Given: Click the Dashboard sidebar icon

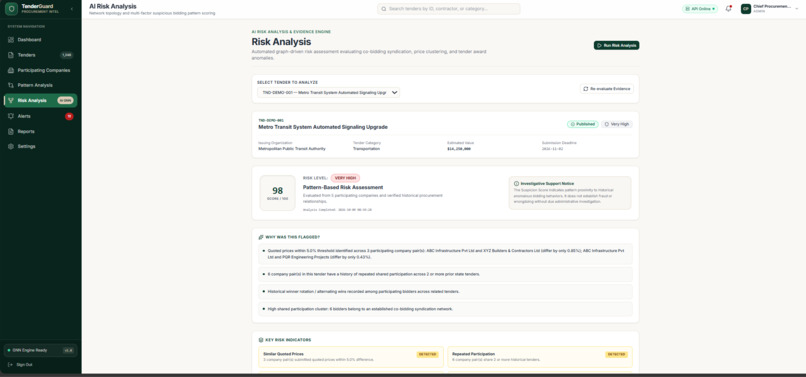Looking at the screenshot, I should (11, 40).
